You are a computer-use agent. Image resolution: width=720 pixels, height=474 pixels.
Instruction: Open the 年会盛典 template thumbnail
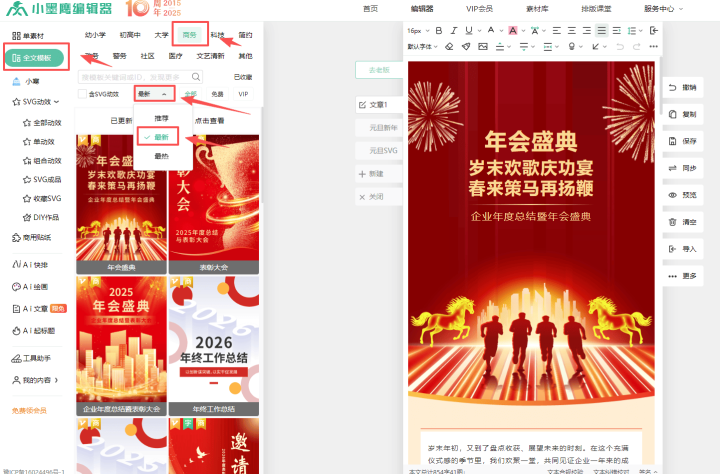121,204
